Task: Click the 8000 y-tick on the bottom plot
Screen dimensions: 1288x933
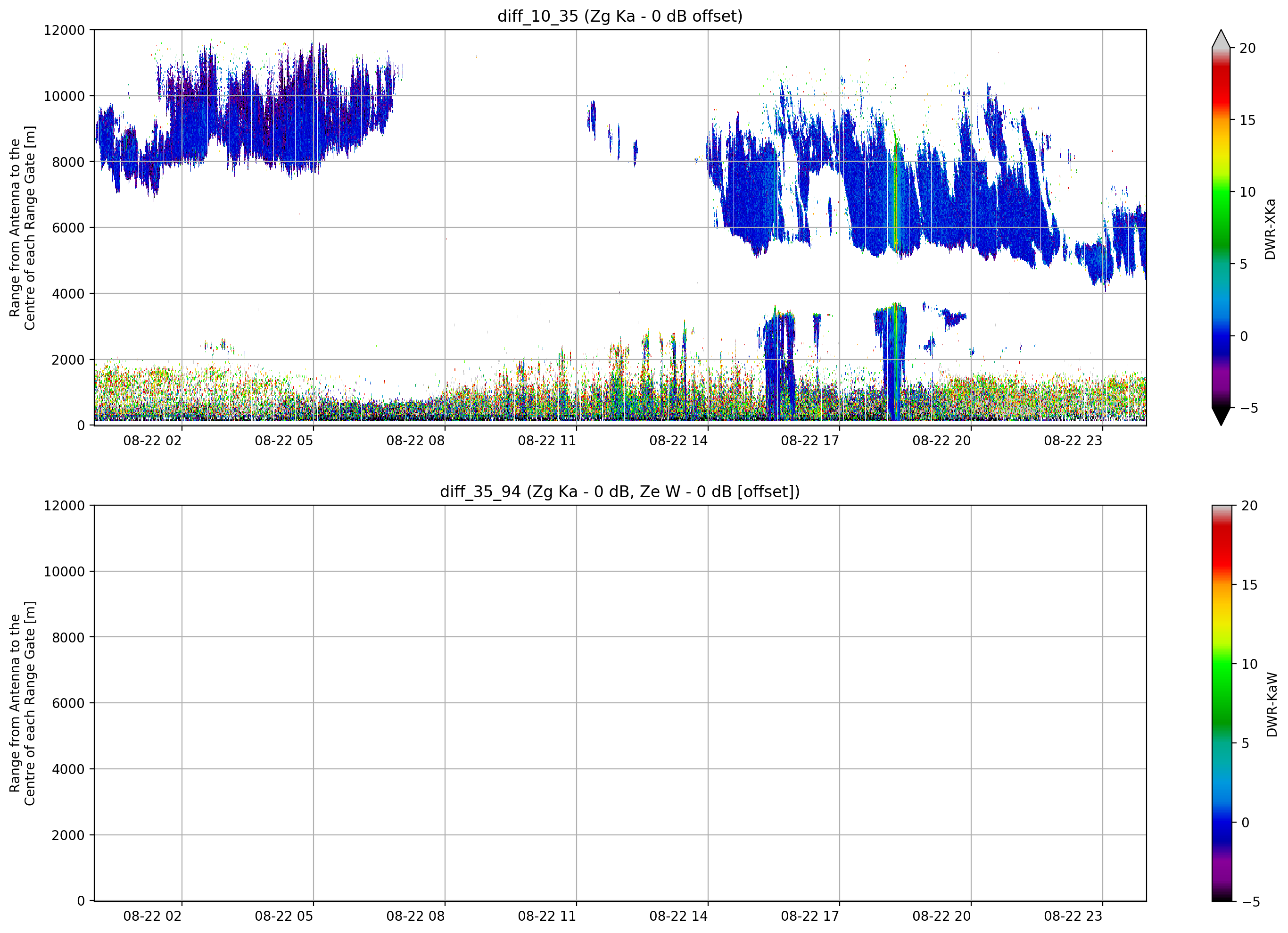Action: tap(68, 638)
